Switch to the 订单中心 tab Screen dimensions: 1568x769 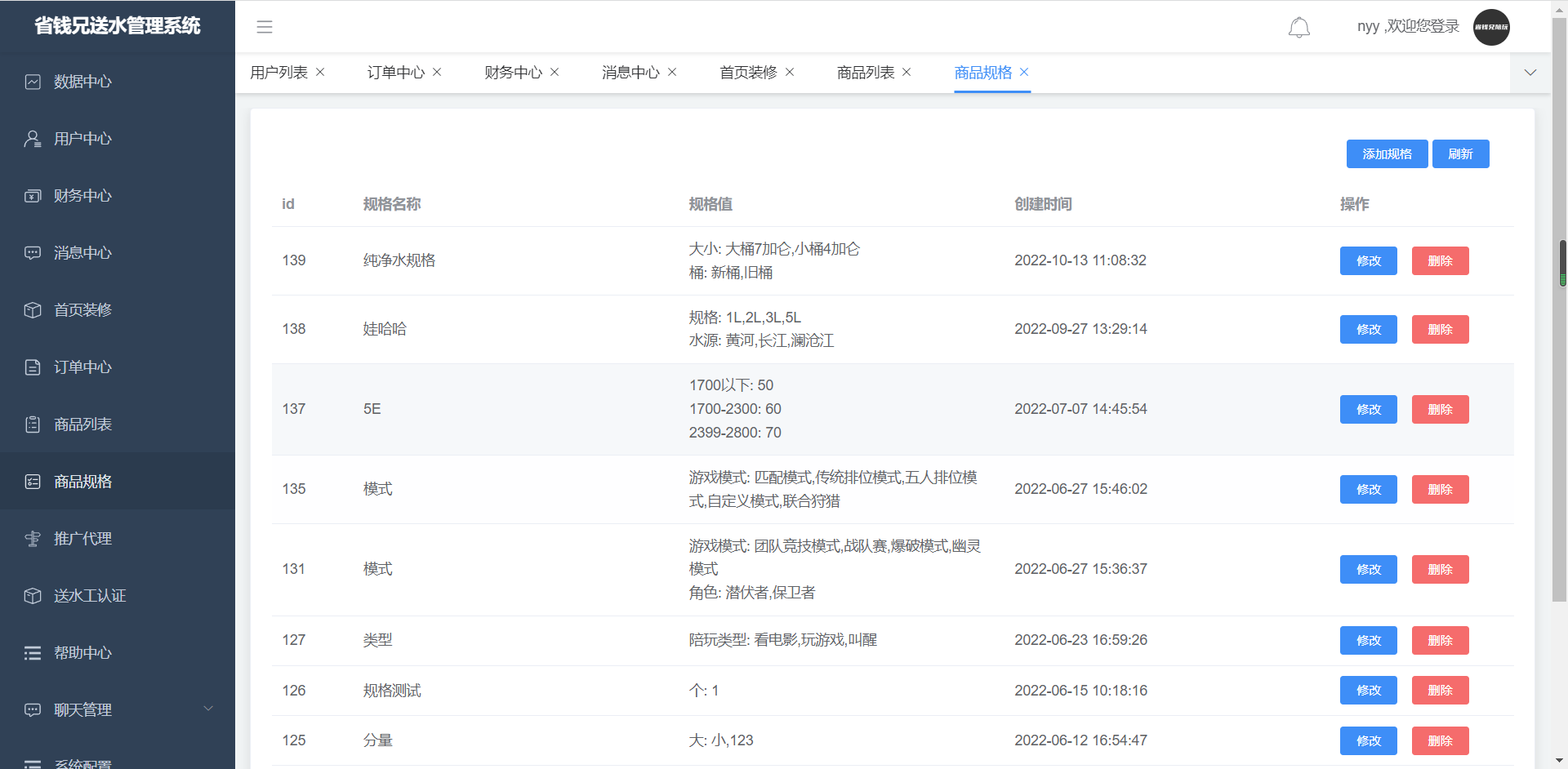pos(395,73)
